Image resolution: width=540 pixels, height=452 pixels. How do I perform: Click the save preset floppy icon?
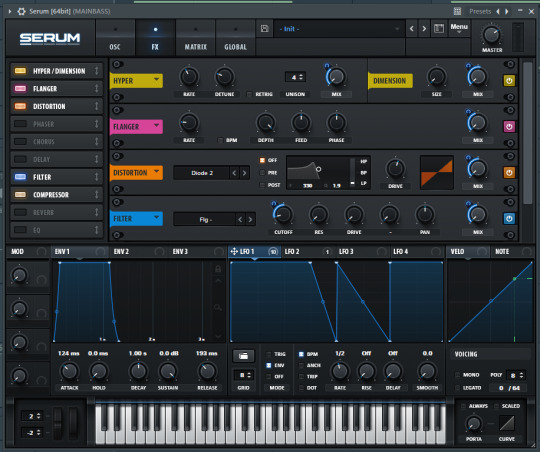pos(264,29)
